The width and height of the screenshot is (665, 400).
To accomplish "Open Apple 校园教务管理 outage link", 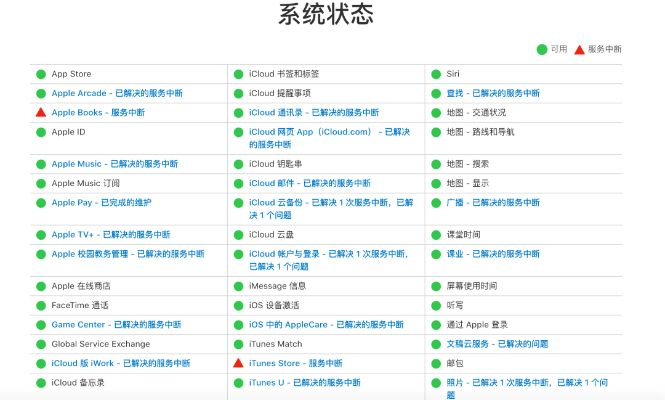I will click(128, 254).
